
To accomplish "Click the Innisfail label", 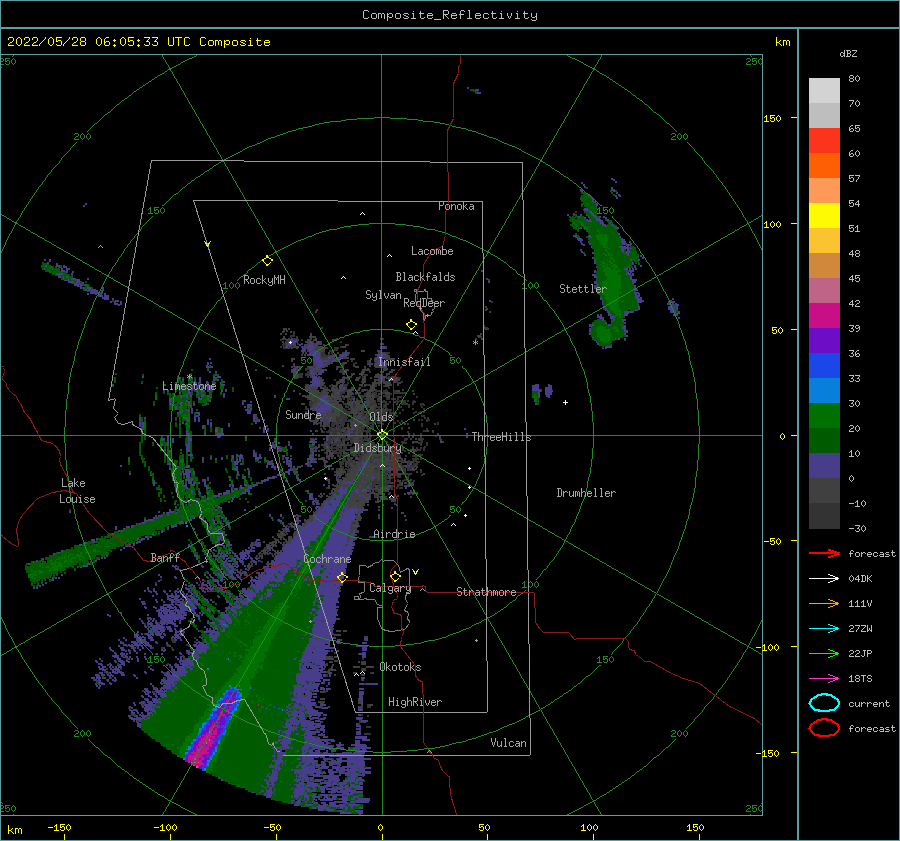I will (x=404, y=362).
